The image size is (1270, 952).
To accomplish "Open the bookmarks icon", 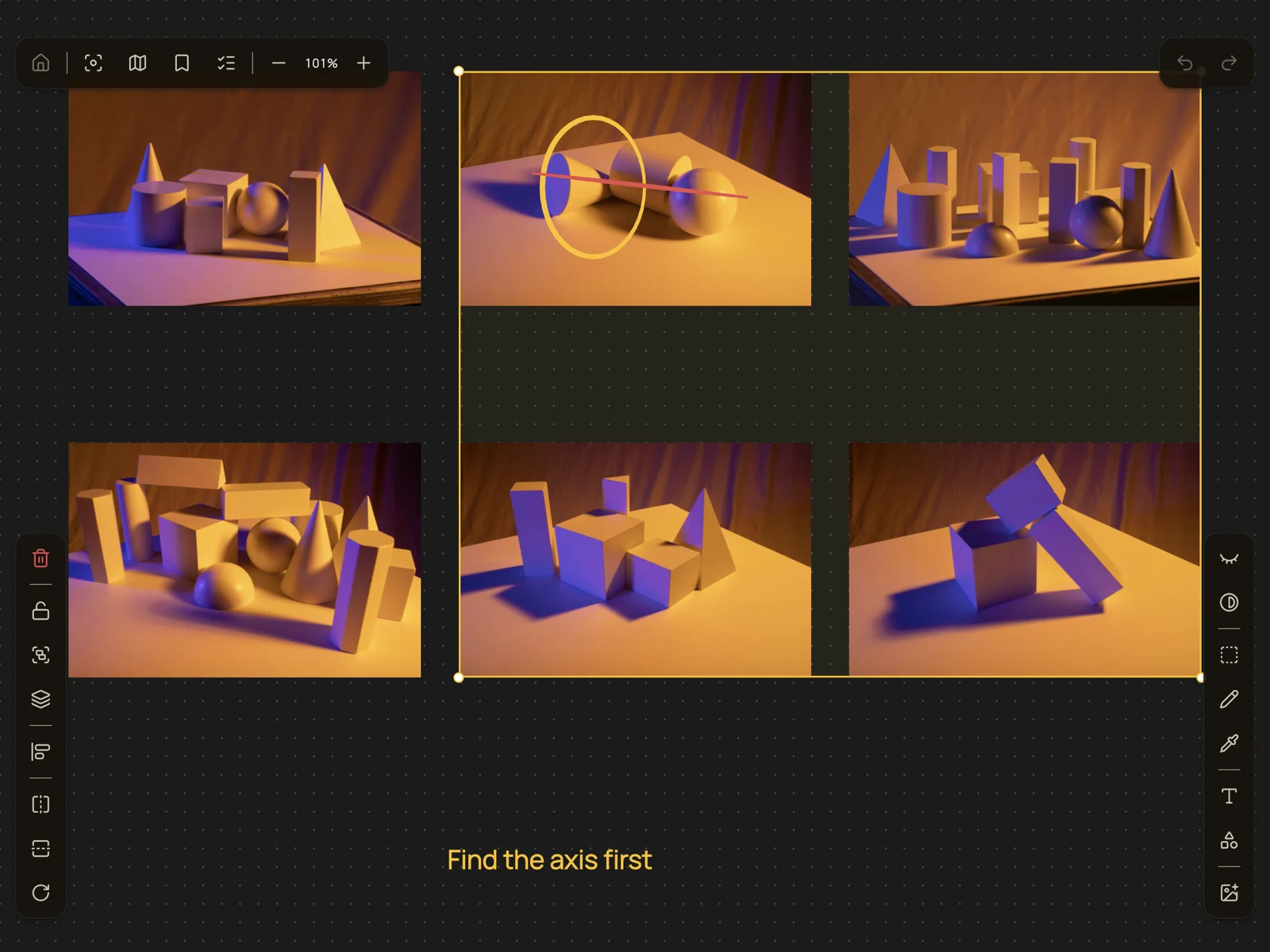I will tap(182, 63).
